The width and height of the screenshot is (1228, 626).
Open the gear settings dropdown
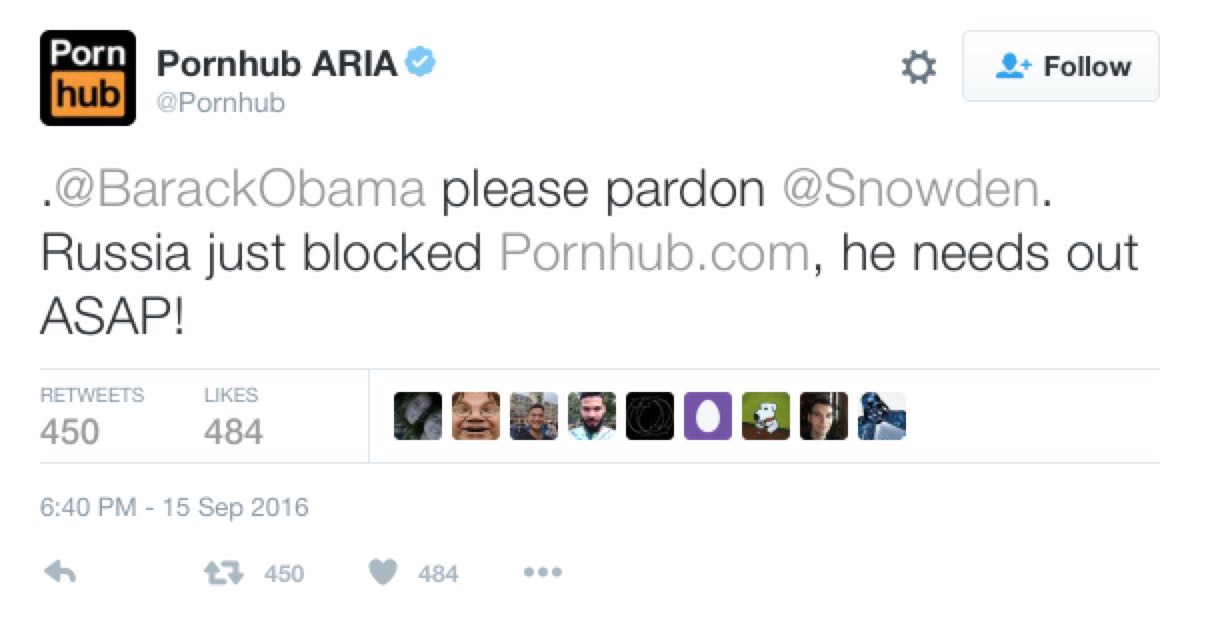click(x=919, y=67)
